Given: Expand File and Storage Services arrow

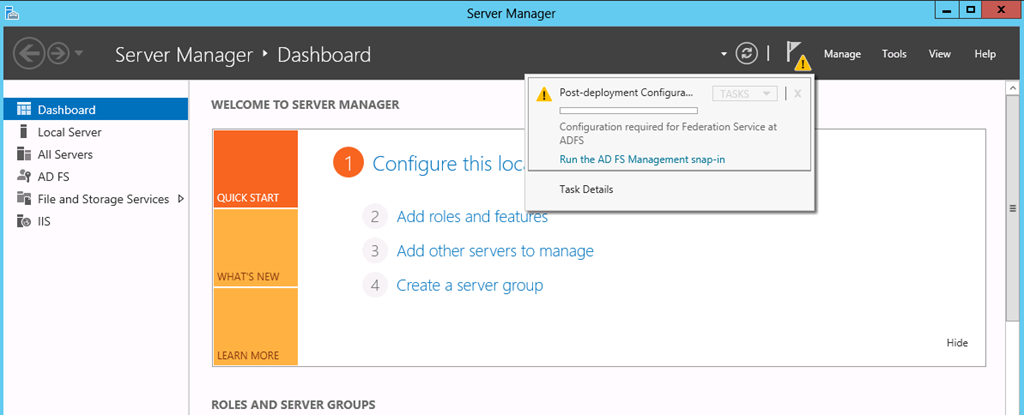Looking at the screenshot, I should coord(180,199).
